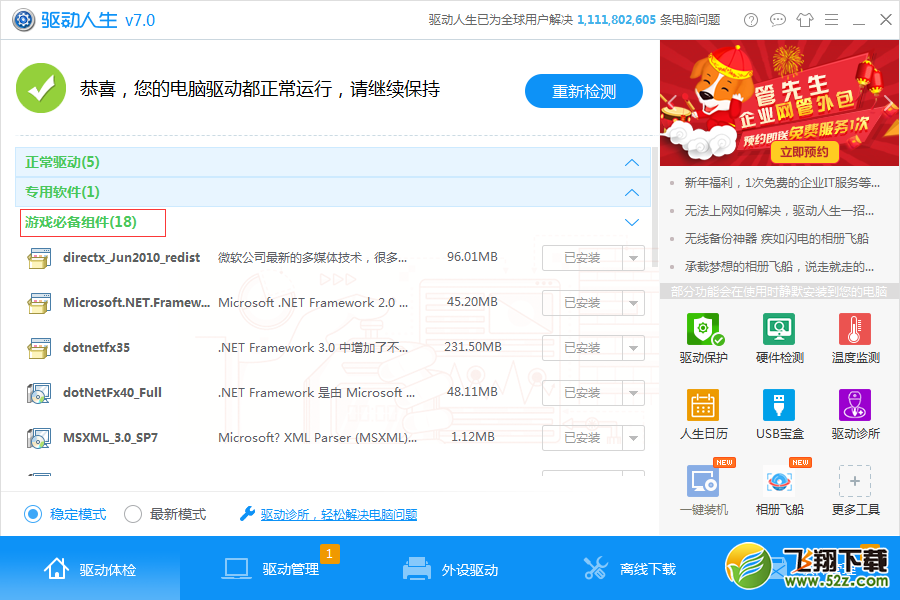The height and width of the screenshot is (600, 900).
Task: Open link 驱动诊所，轻松解决电脑问题
Action: click(339, 514)
